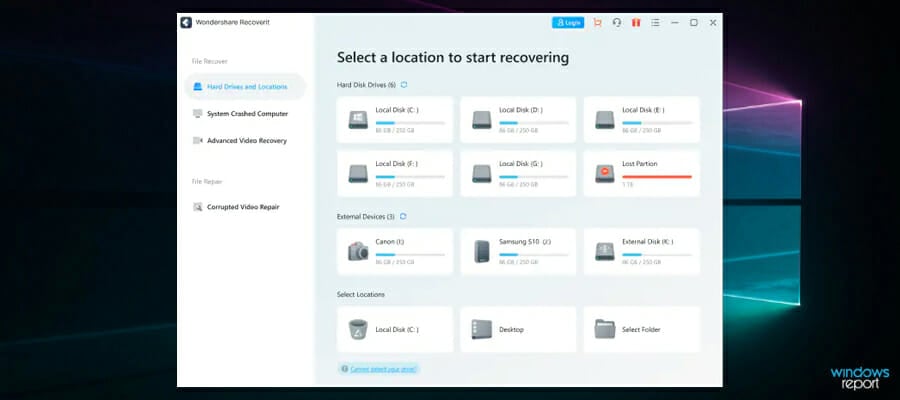Maximize the Recoverit window
Image resolution: width=900 pixels, height=400 pixels.
[694, 22]
